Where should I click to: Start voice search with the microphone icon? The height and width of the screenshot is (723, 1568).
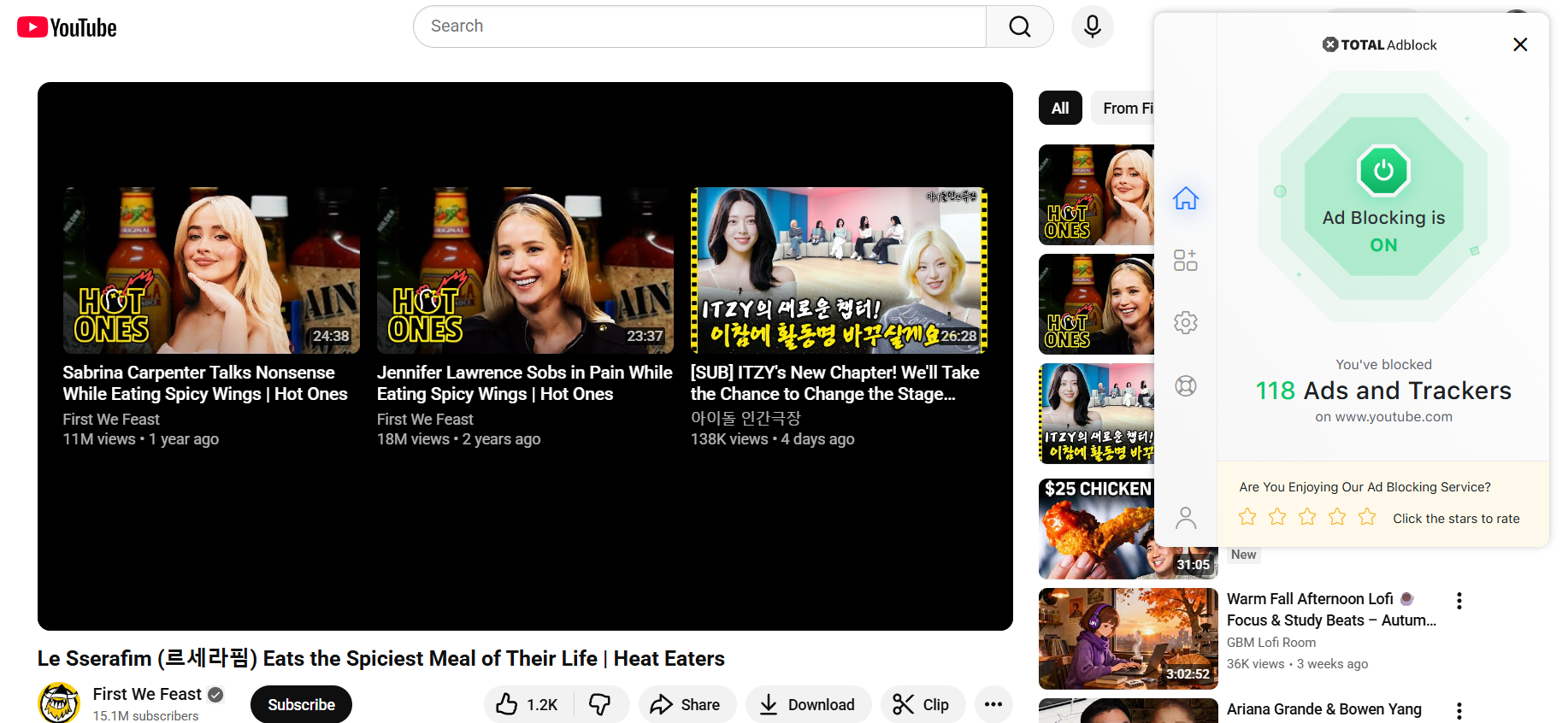point(1092,26)
